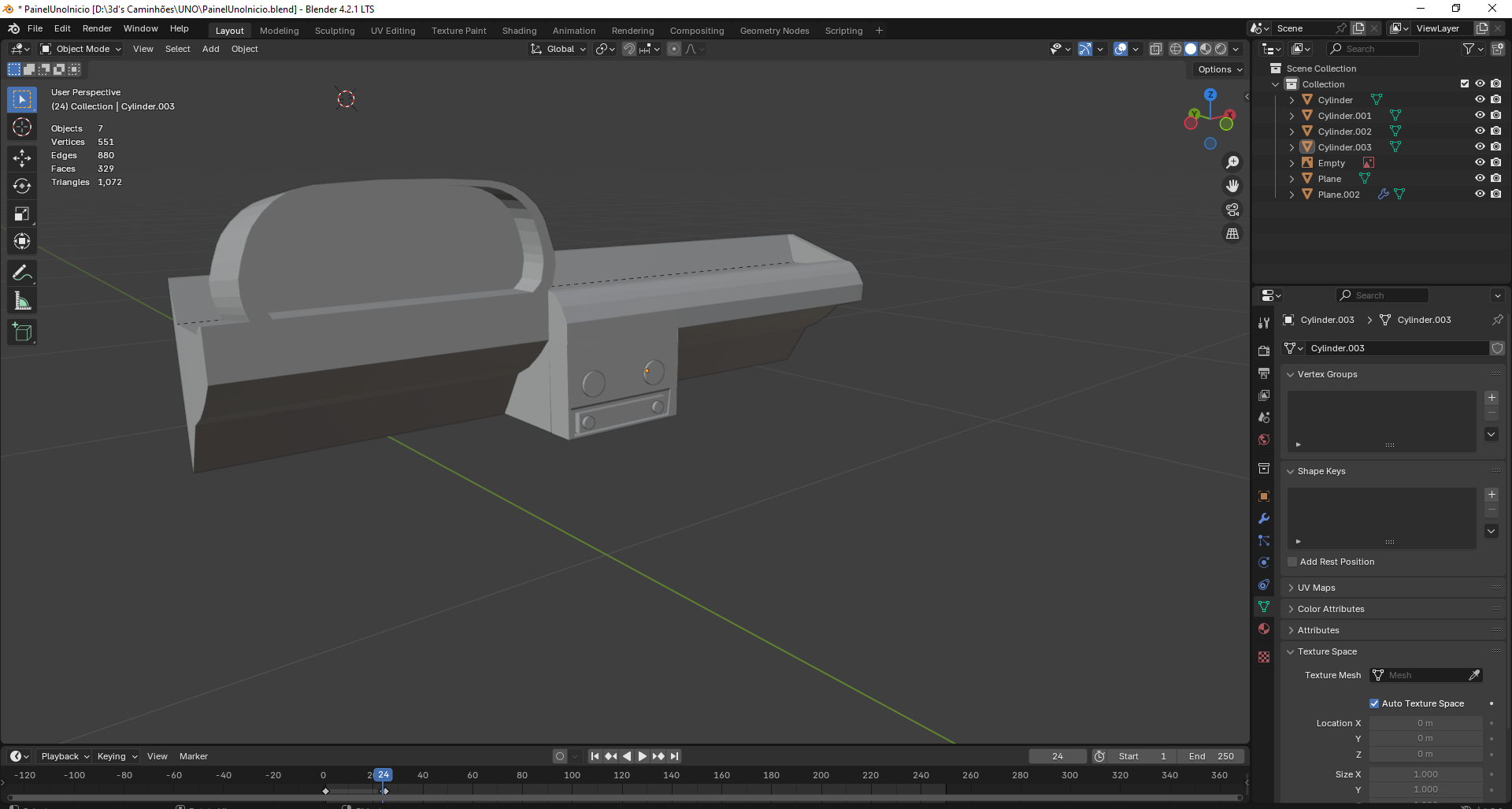Add a new shape key

tap(1492, 495)
